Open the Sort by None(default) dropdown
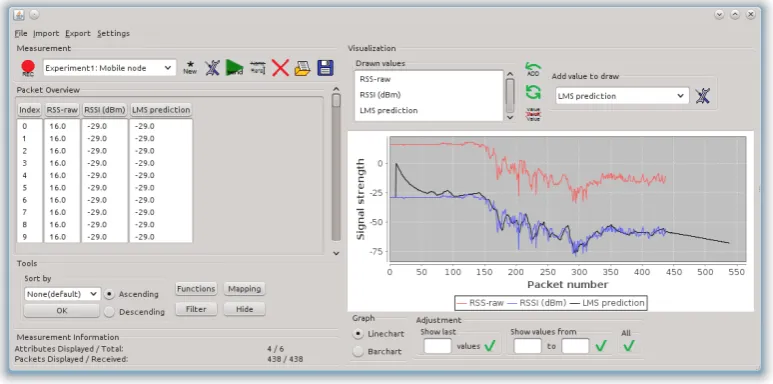Viewport: 773px width, 384px height. pyautogui.click(x=62, y=294)
